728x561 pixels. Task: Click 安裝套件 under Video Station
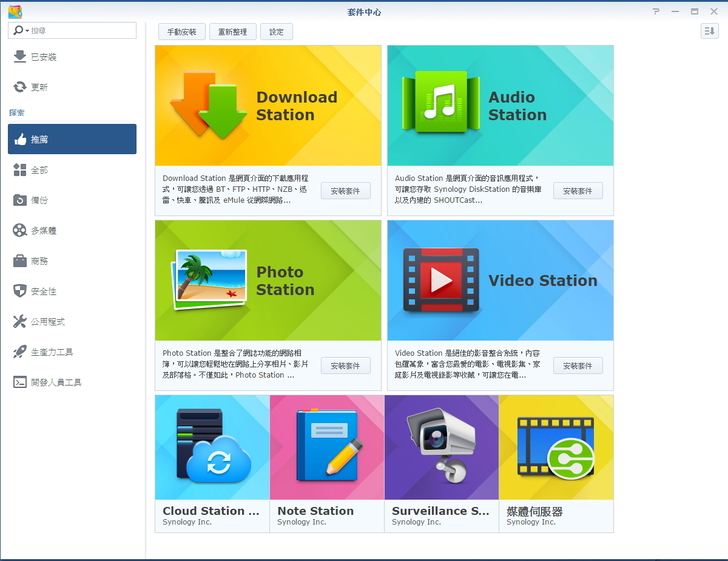point(577,366)
